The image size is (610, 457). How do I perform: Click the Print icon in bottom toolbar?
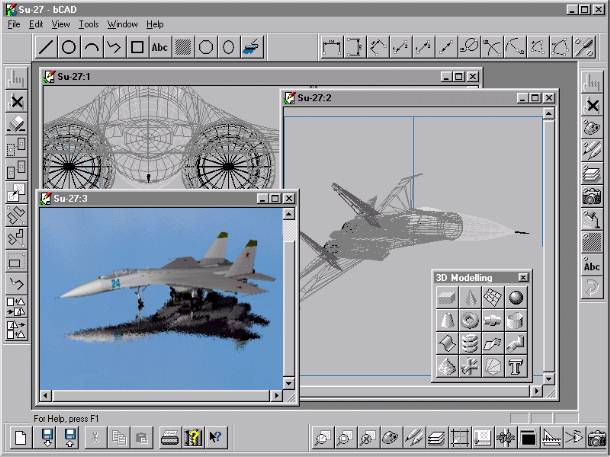pyautogui.click(x=171, y=437)
